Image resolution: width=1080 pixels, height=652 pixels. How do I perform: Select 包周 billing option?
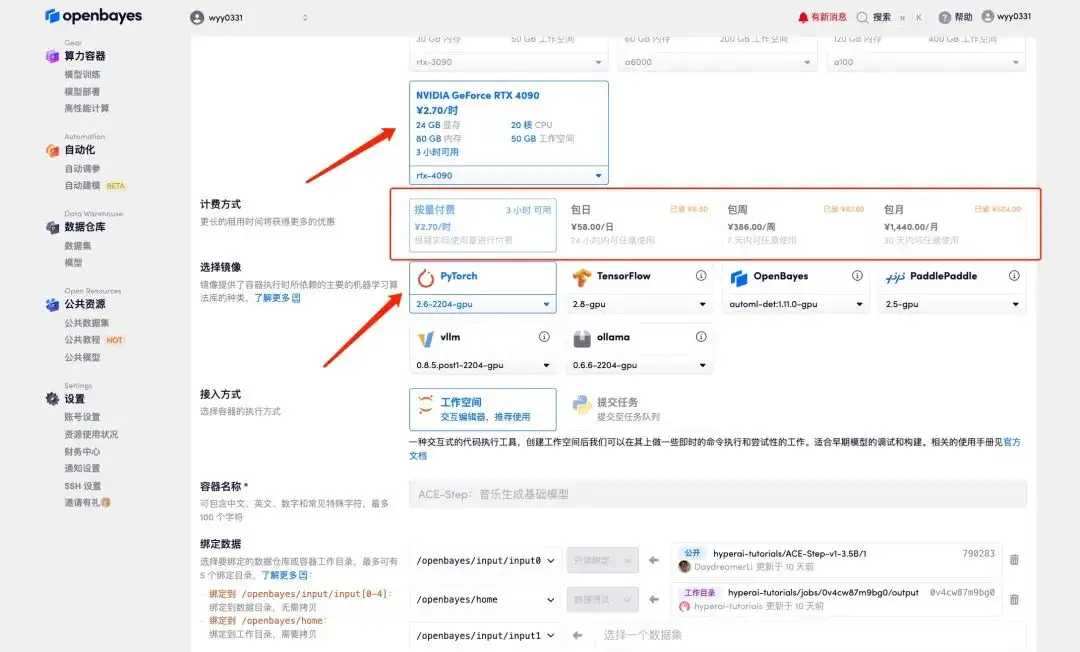(x=796, y=224)
